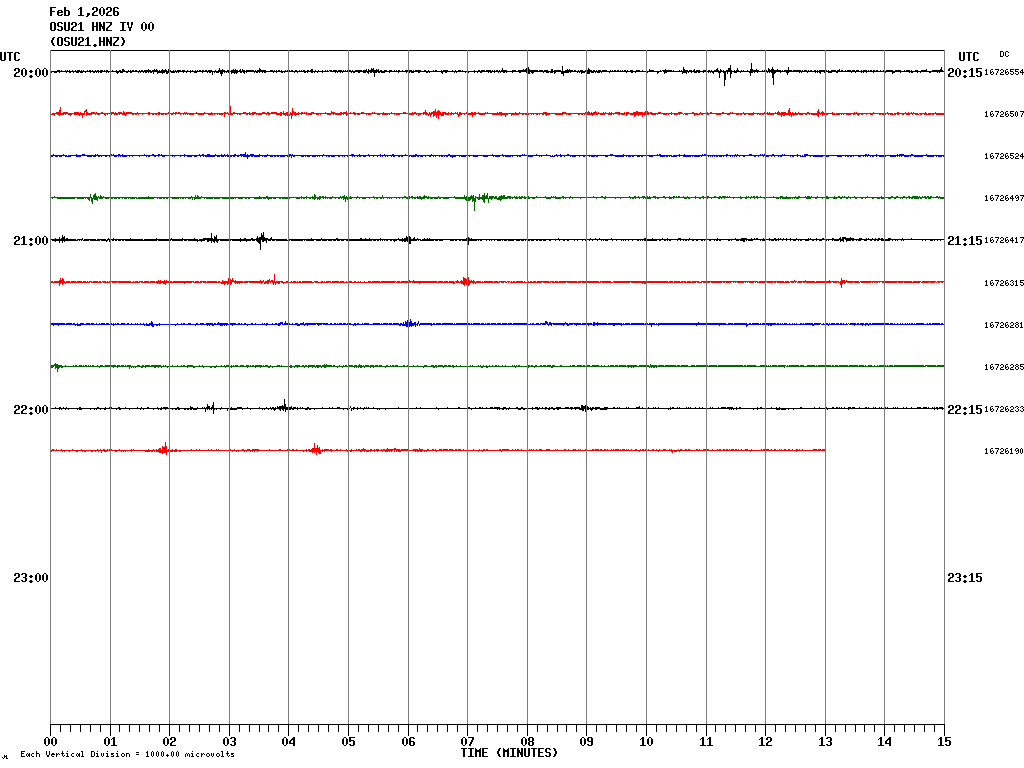This screenshot has width=1024, height=768.
Task: Select the 22:00 UTC hour label
Action: [30, 410]
